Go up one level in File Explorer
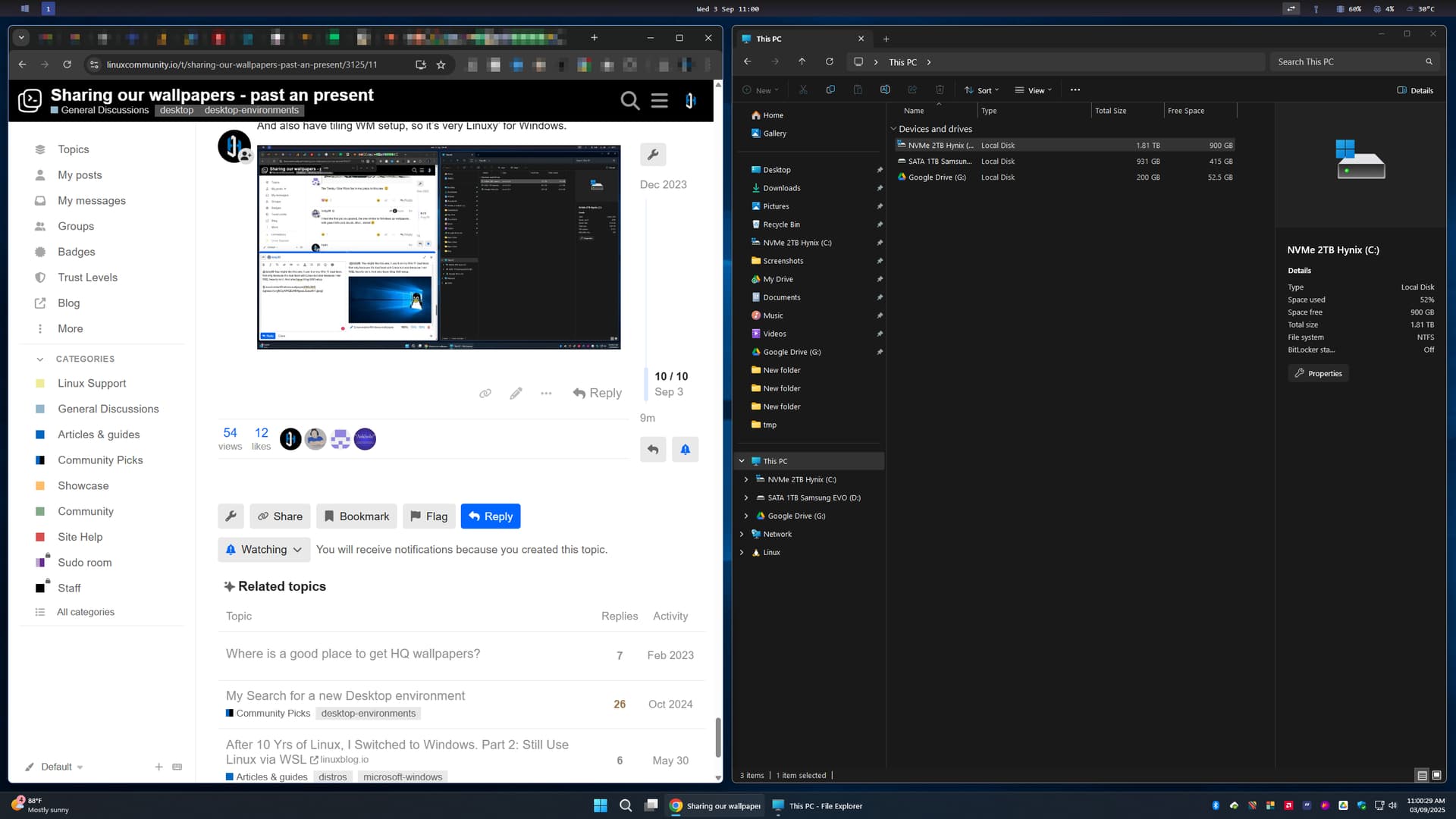Viewport: 1456px width, 819px height. (x=802, y=62)
